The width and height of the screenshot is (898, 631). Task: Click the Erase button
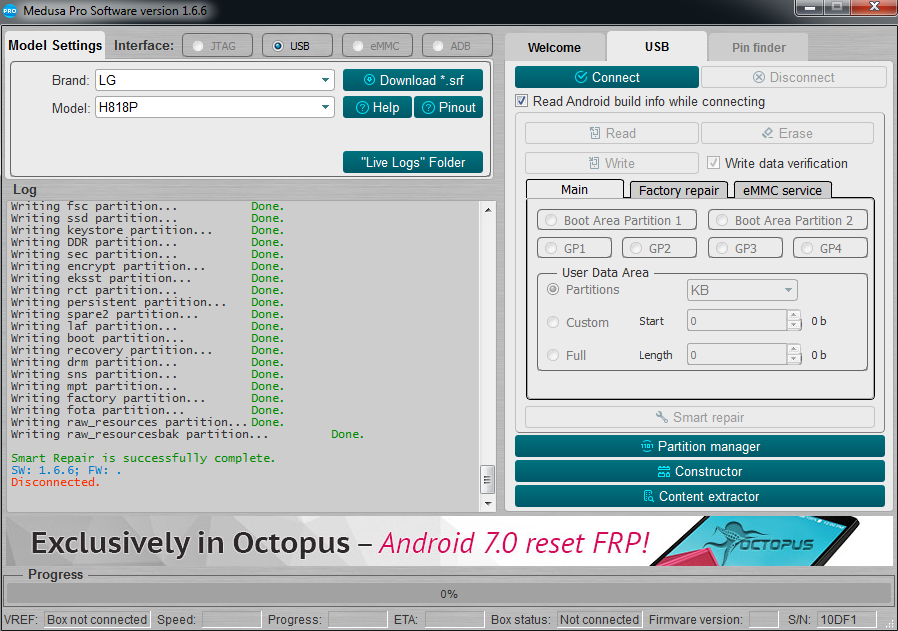pos(787,133)
